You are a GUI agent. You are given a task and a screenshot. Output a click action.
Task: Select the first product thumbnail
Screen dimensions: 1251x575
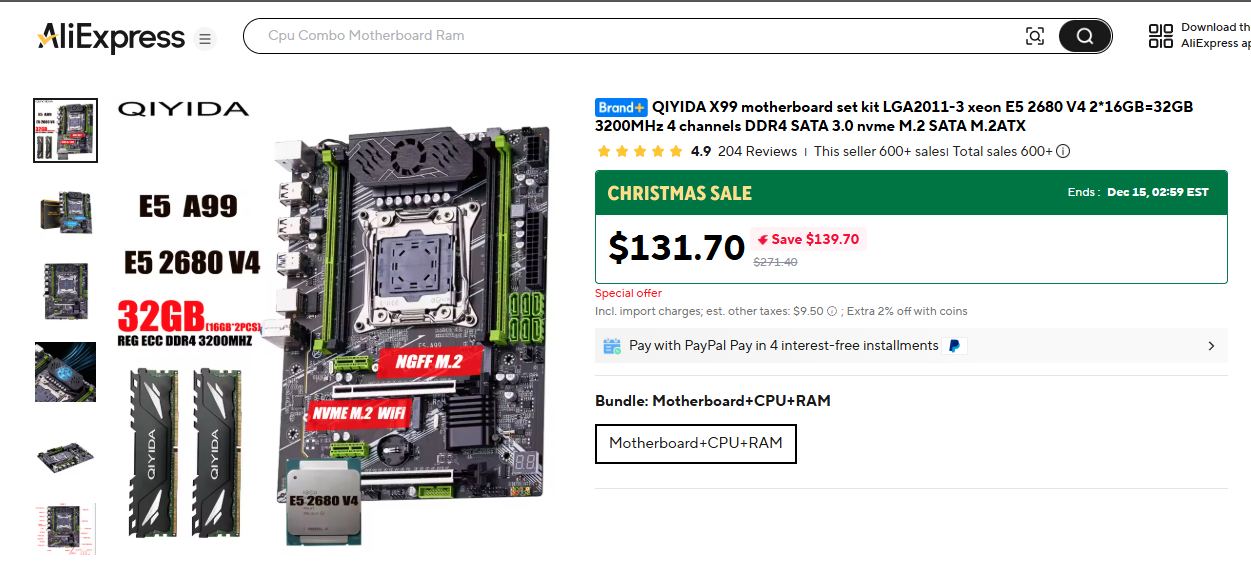65,130
